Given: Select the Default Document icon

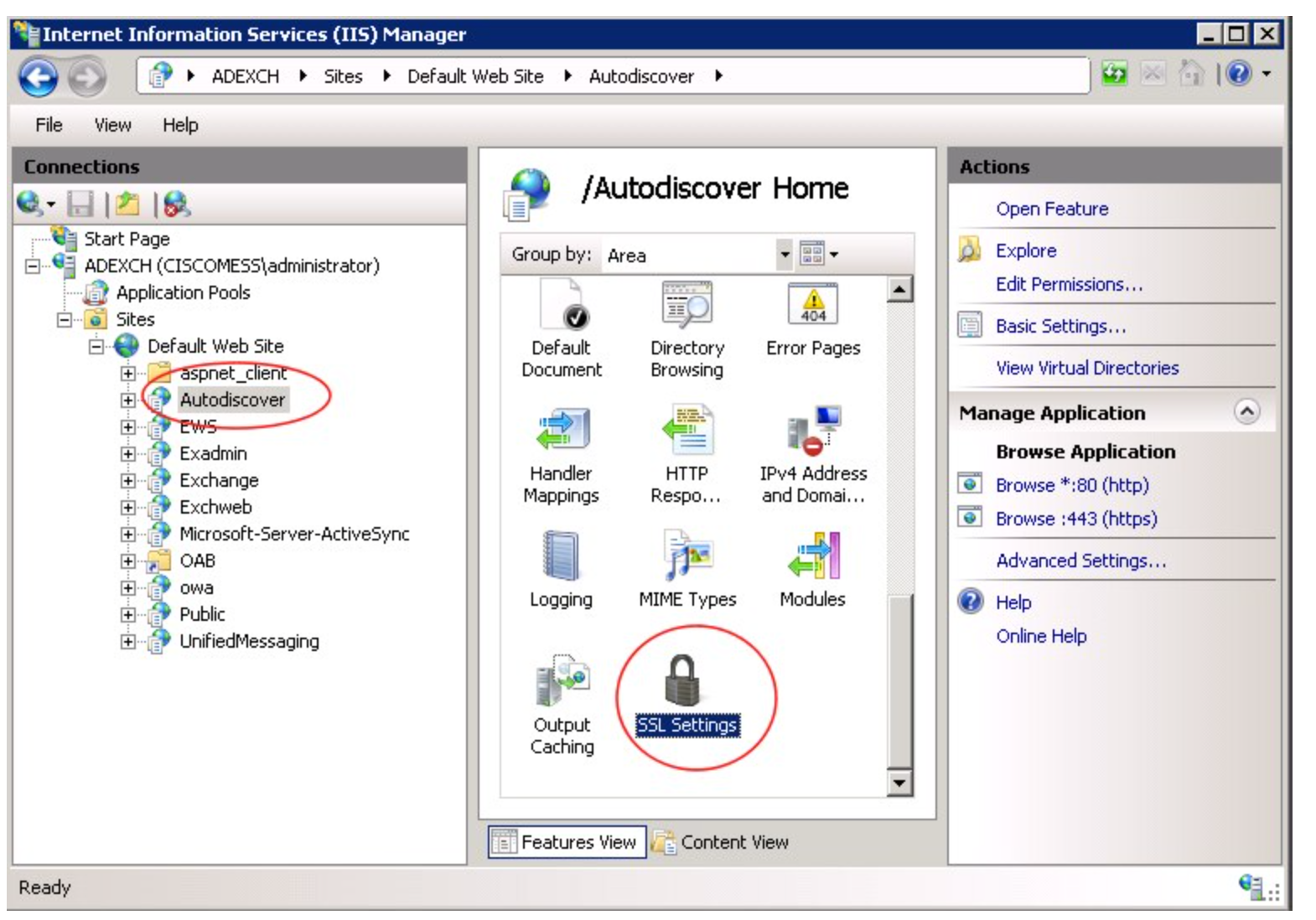Looking at the screenshot, I should coord(561,306).
